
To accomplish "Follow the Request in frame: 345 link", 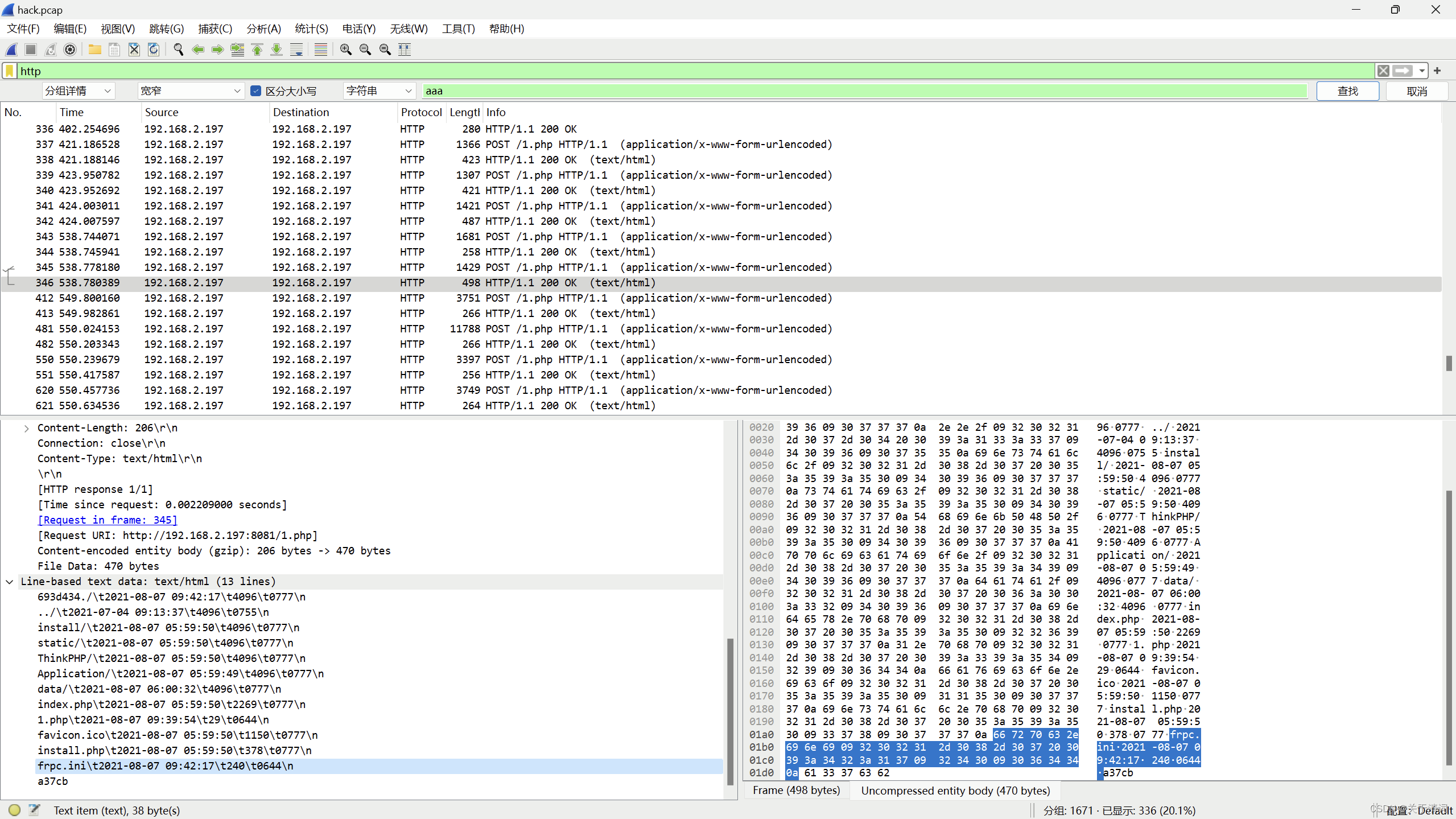I will tap(108, 520).
